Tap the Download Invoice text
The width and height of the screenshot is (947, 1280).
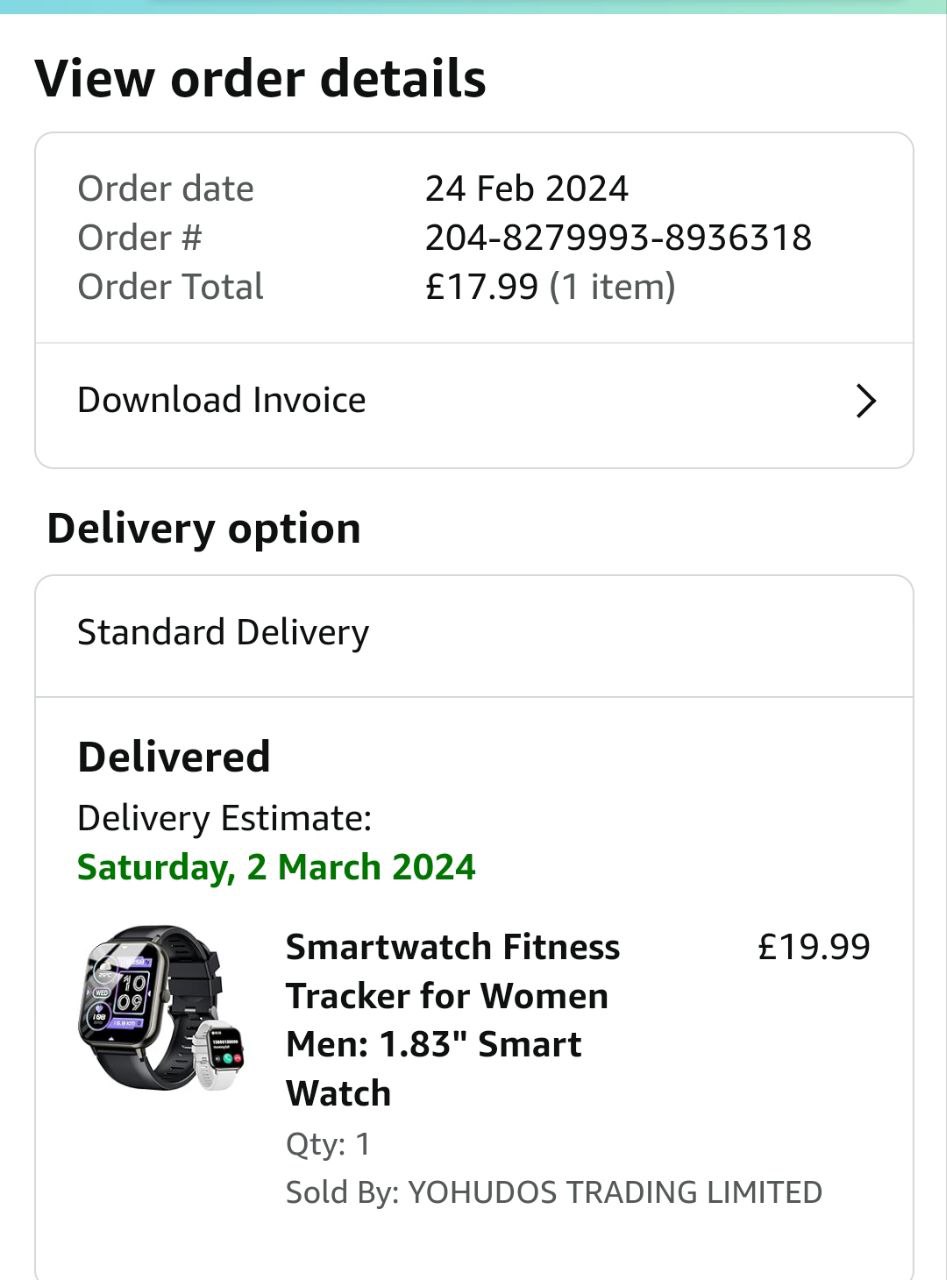[221, 400]
